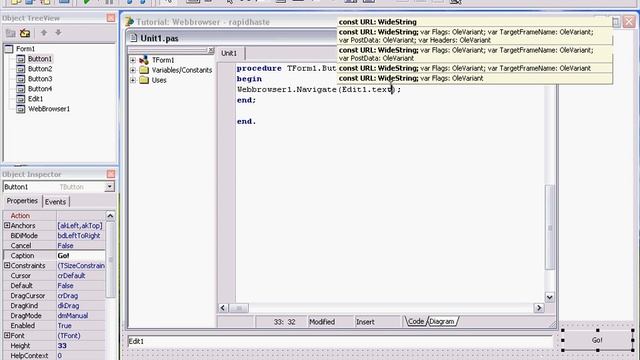Select Form1 in the Object TreeView
The height and width of the screenshot is (360, 640).
point(25,49)
